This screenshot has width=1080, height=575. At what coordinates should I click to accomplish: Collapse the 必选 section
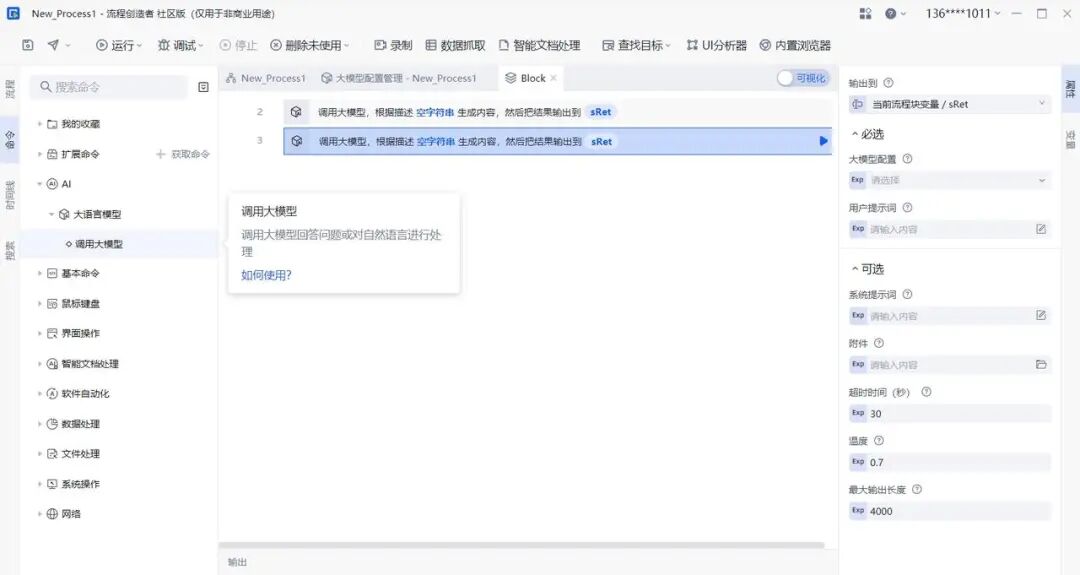868,134
